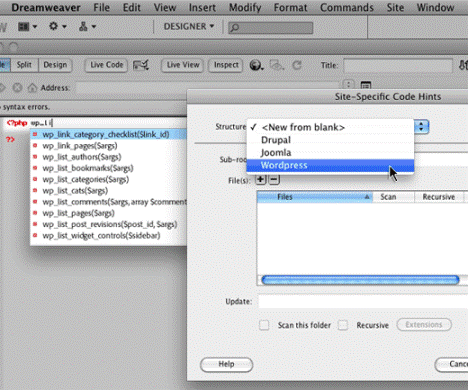Click the blue horizontal scrollbar under Files list
468x390 pixels.
coord(360,280)
